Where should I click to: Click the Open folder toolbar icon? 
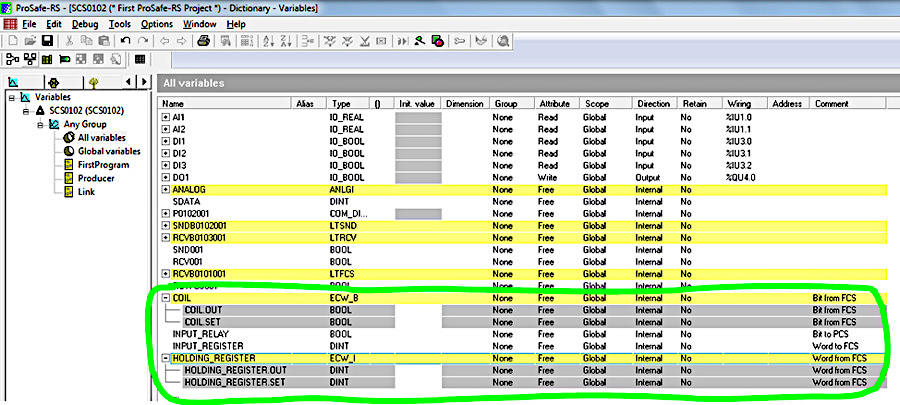[x=30, y=41]
